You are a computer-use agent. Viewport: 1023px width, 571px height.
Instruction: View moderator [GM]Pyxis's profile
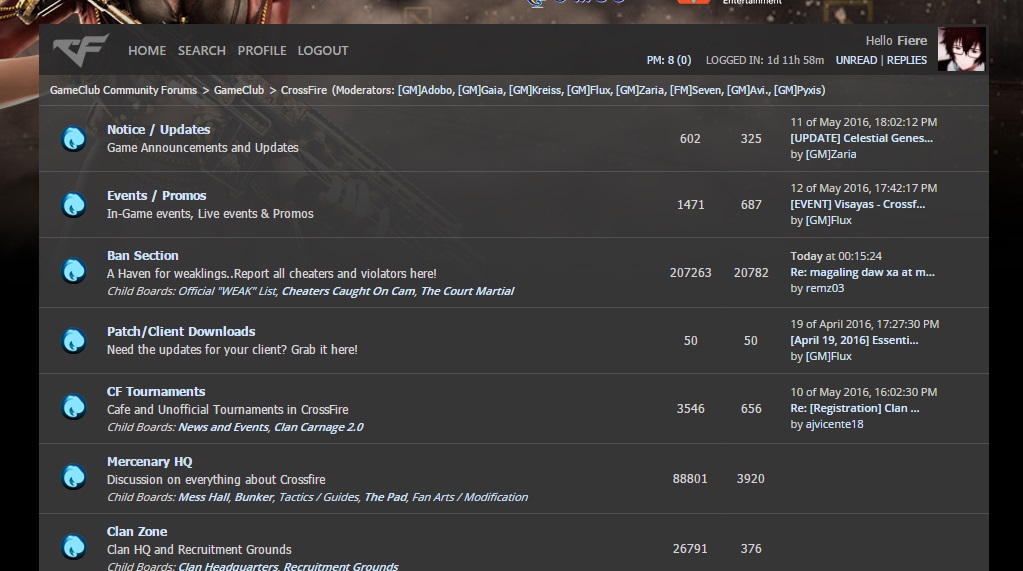(798, 90)
